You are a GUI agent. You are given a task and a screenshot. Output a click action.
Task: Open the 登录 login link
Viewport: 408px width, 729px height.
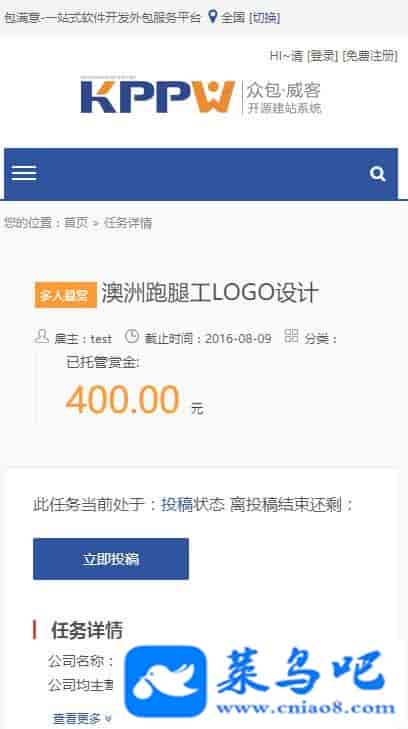(323, 56)
